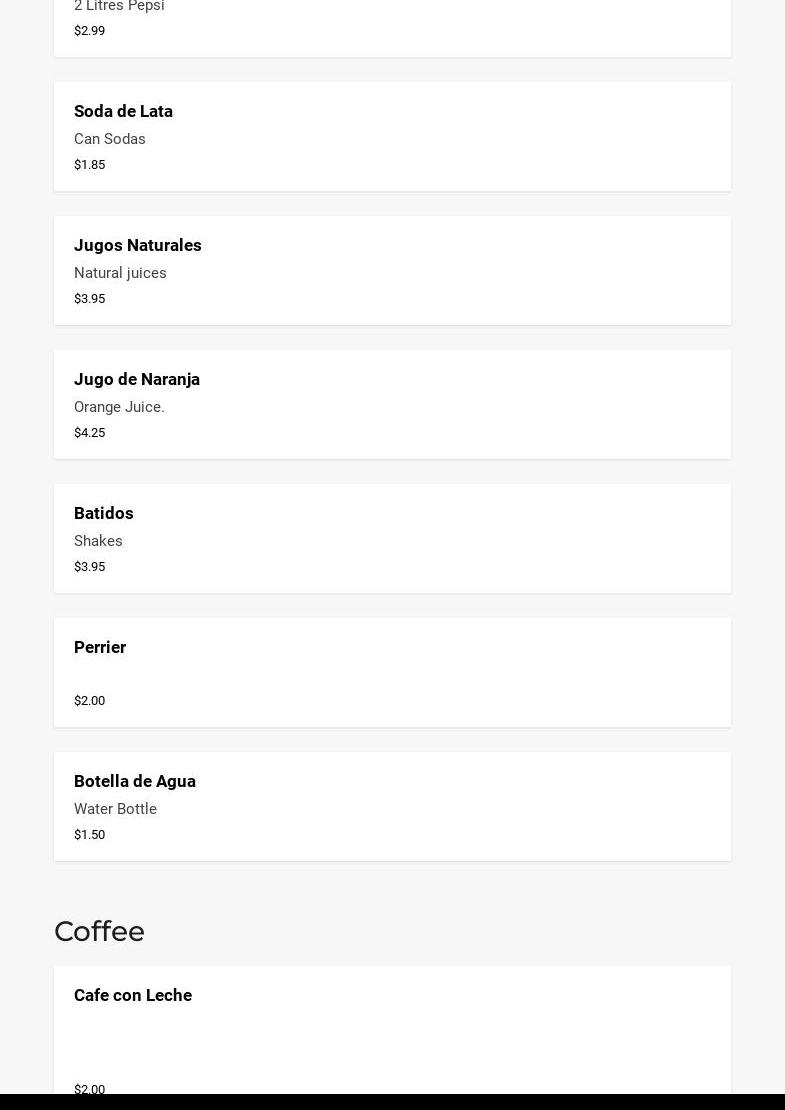Open the Botella de Agua item
The image size is (785, 1110).
[392, 806]
